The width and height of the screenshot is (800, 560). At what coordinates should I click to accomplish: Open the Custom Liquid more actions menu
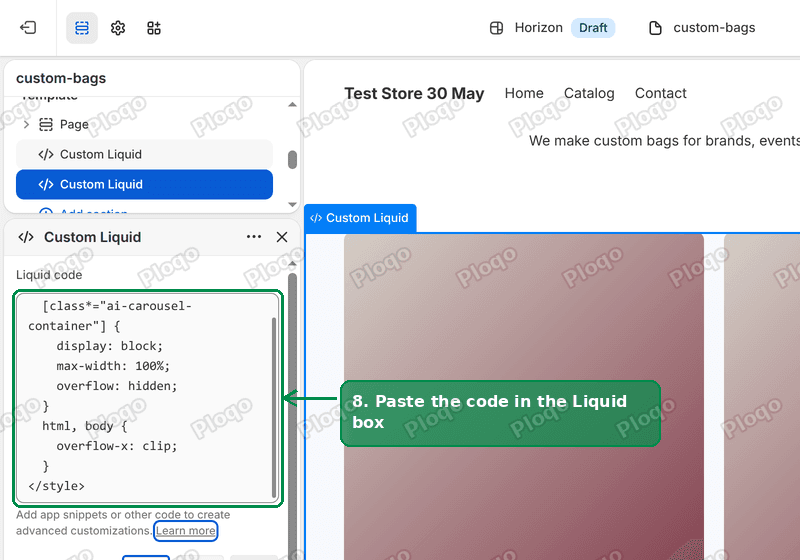[x=254, y=237]
